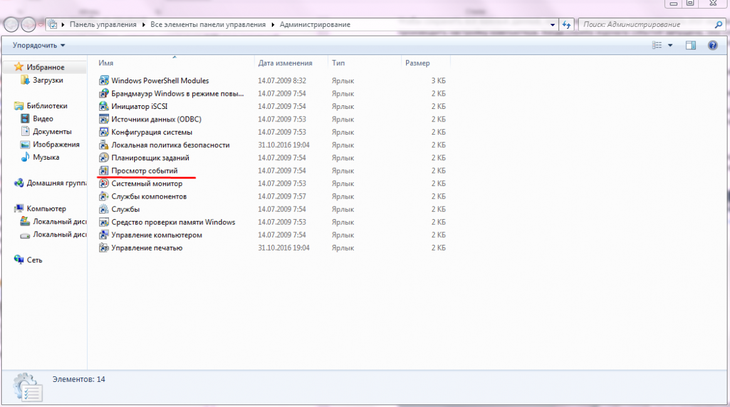Select the Службы компонентов name

pos(149,197)
